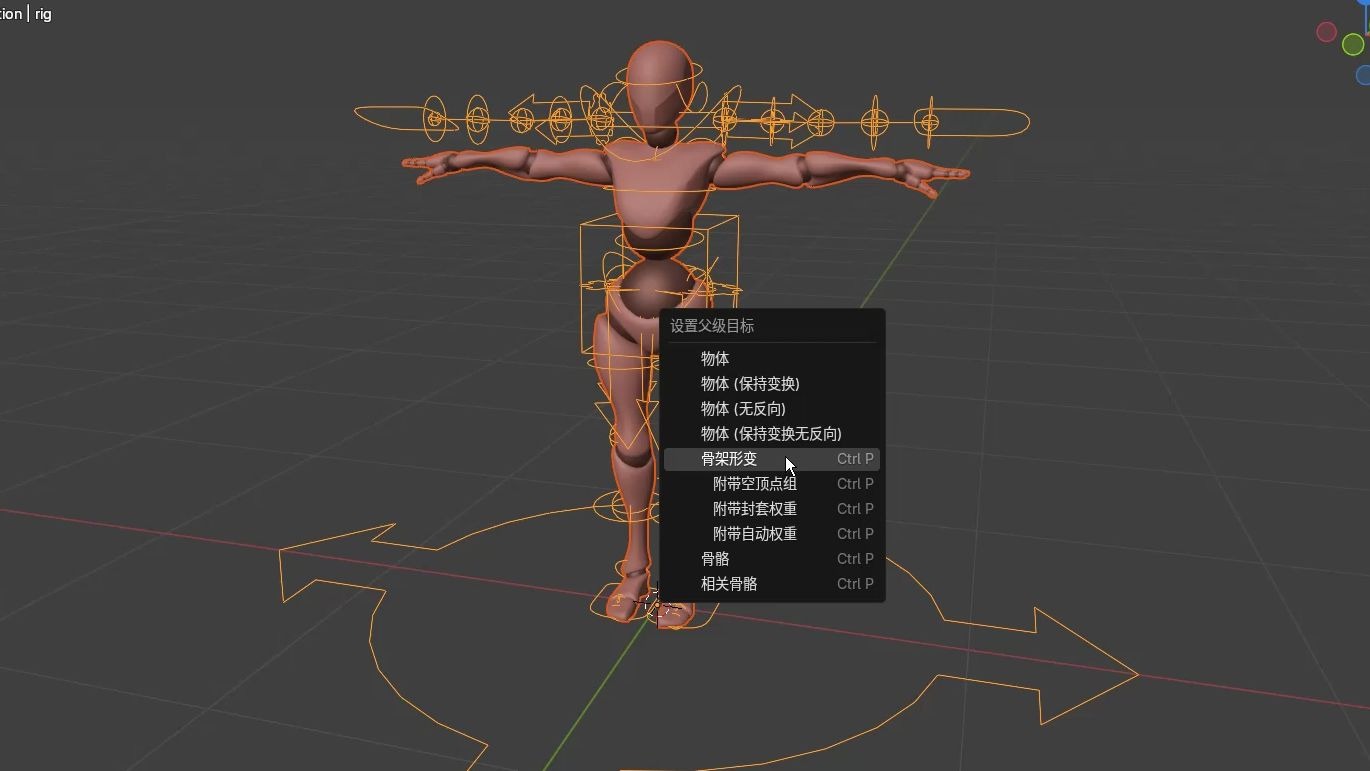Select '附带空顶点组' parenting option
This screenshot has height=771, width=1370.
(x=756, y=483)
